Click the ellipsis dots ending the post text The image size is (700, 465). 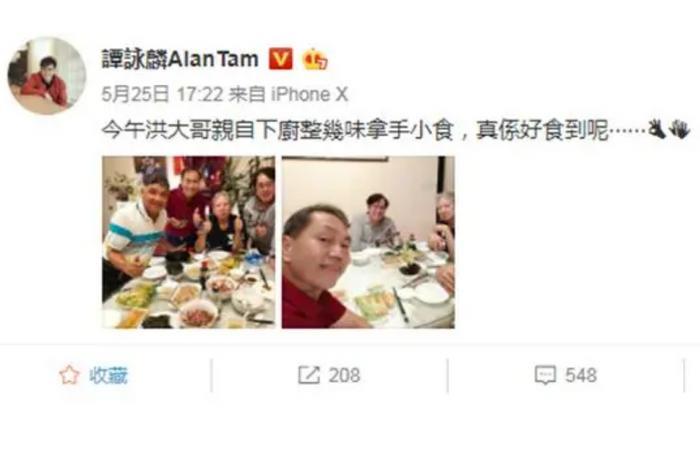(628, 131)
